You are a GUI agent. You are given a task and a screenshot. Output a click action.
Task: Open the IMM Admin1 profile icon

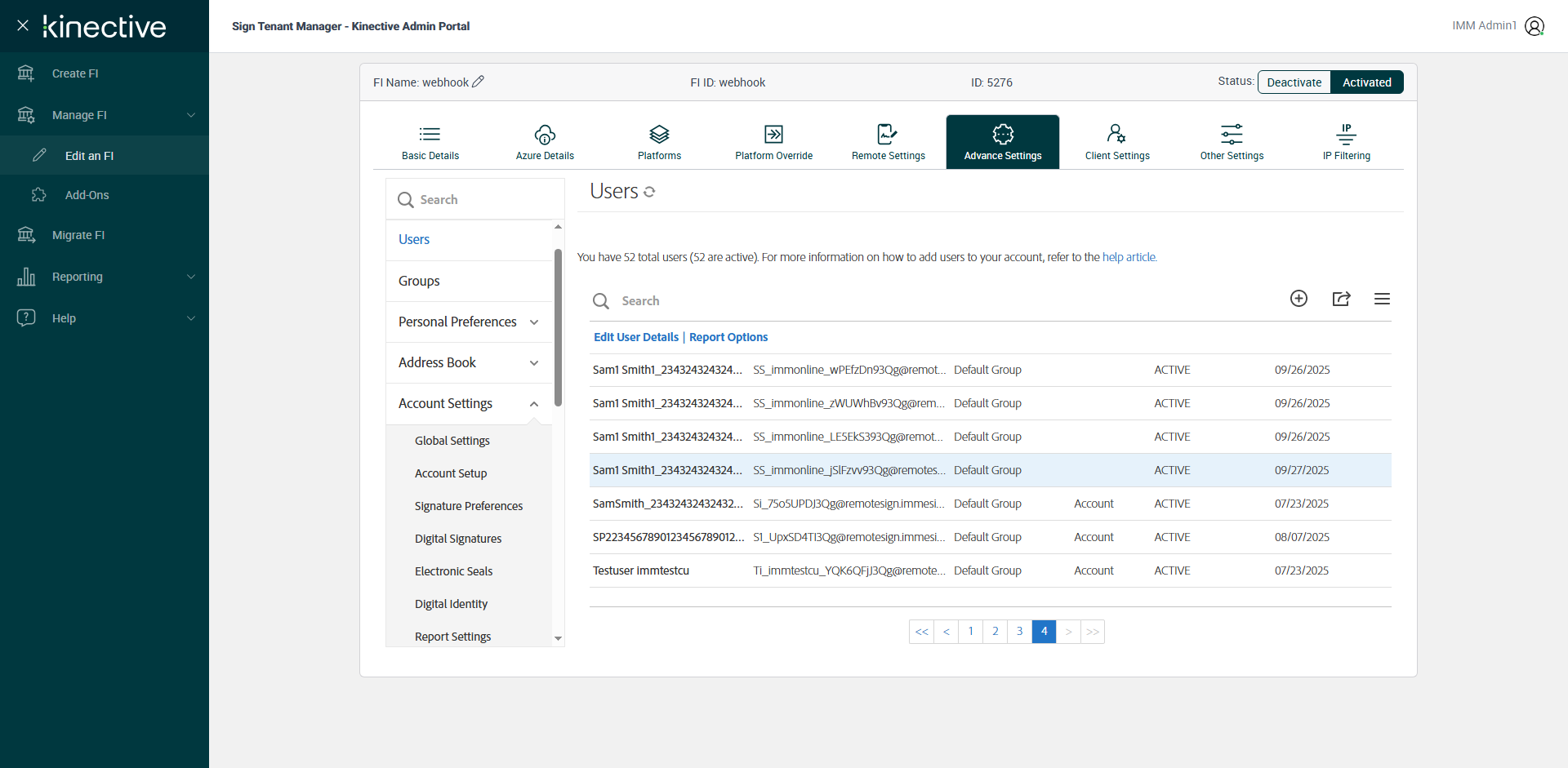tap(1535, 26)
